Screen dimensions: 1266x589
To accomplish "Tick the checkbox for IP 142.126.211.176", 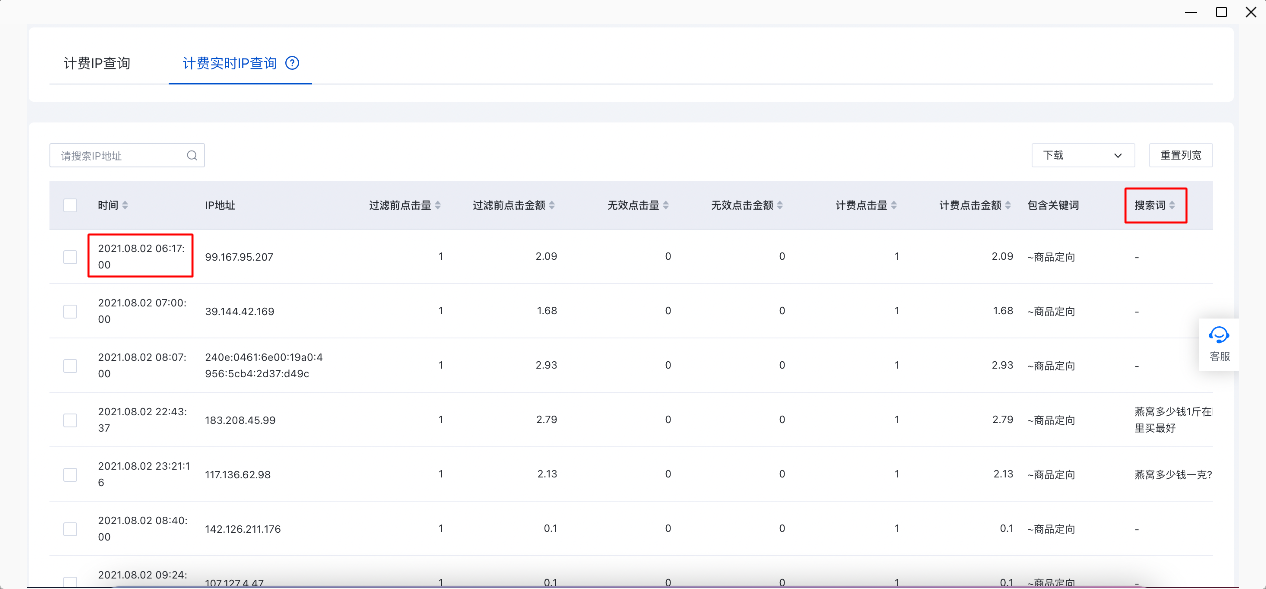I will (70, 529).
